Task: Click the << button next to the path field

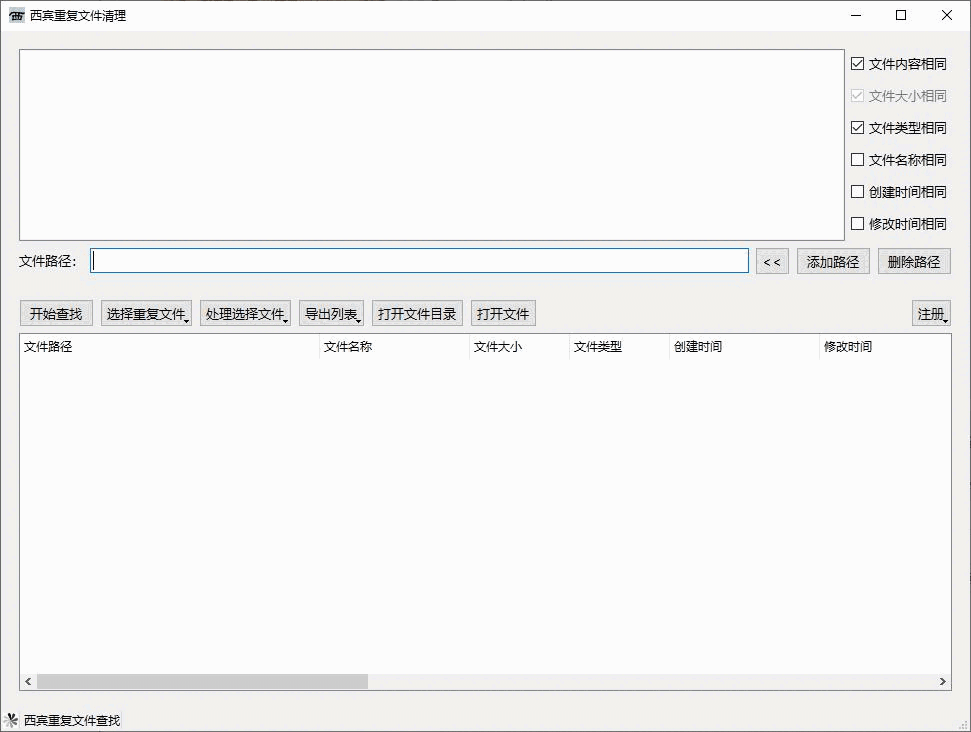Action: click(x=772, y=261)
